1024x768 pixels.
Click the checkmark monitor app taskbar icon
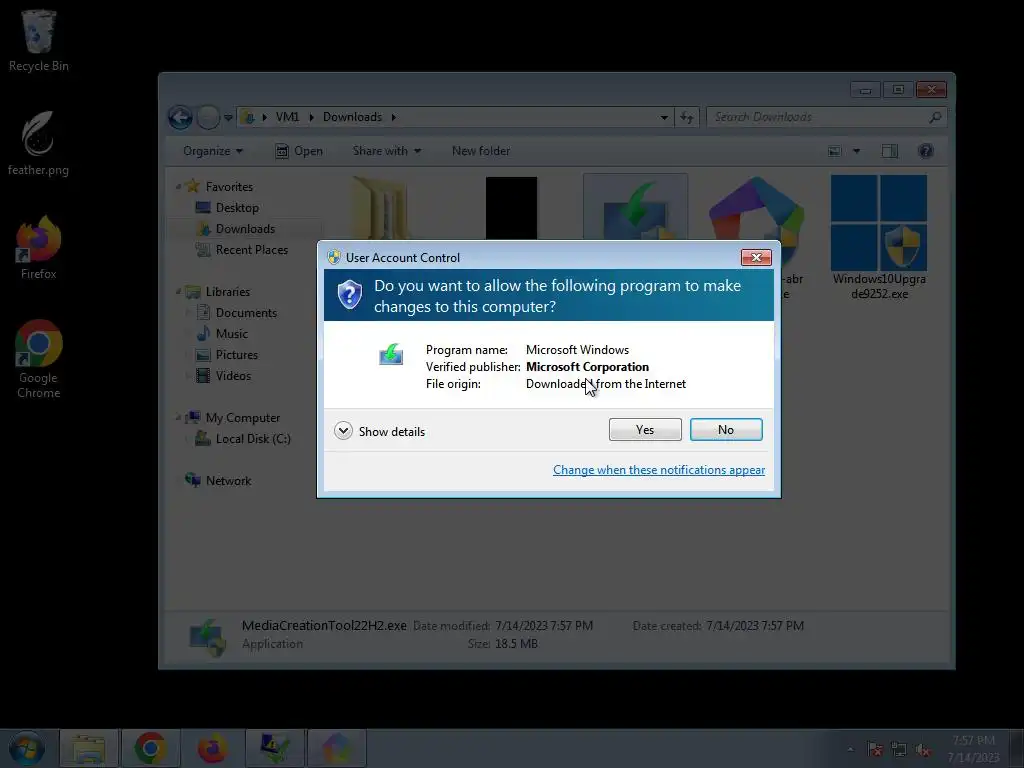click(274, 748)
